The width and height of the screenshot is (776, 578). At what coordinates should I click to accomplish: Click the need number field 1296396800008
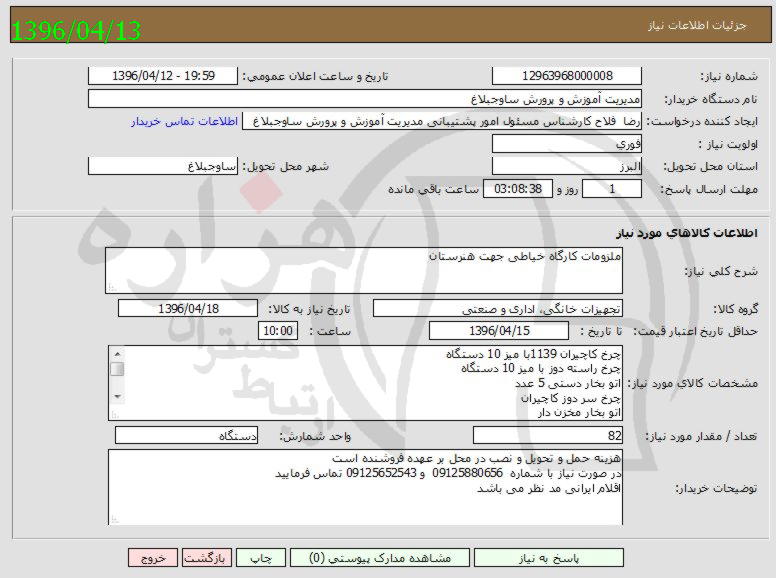pos(567,76)
